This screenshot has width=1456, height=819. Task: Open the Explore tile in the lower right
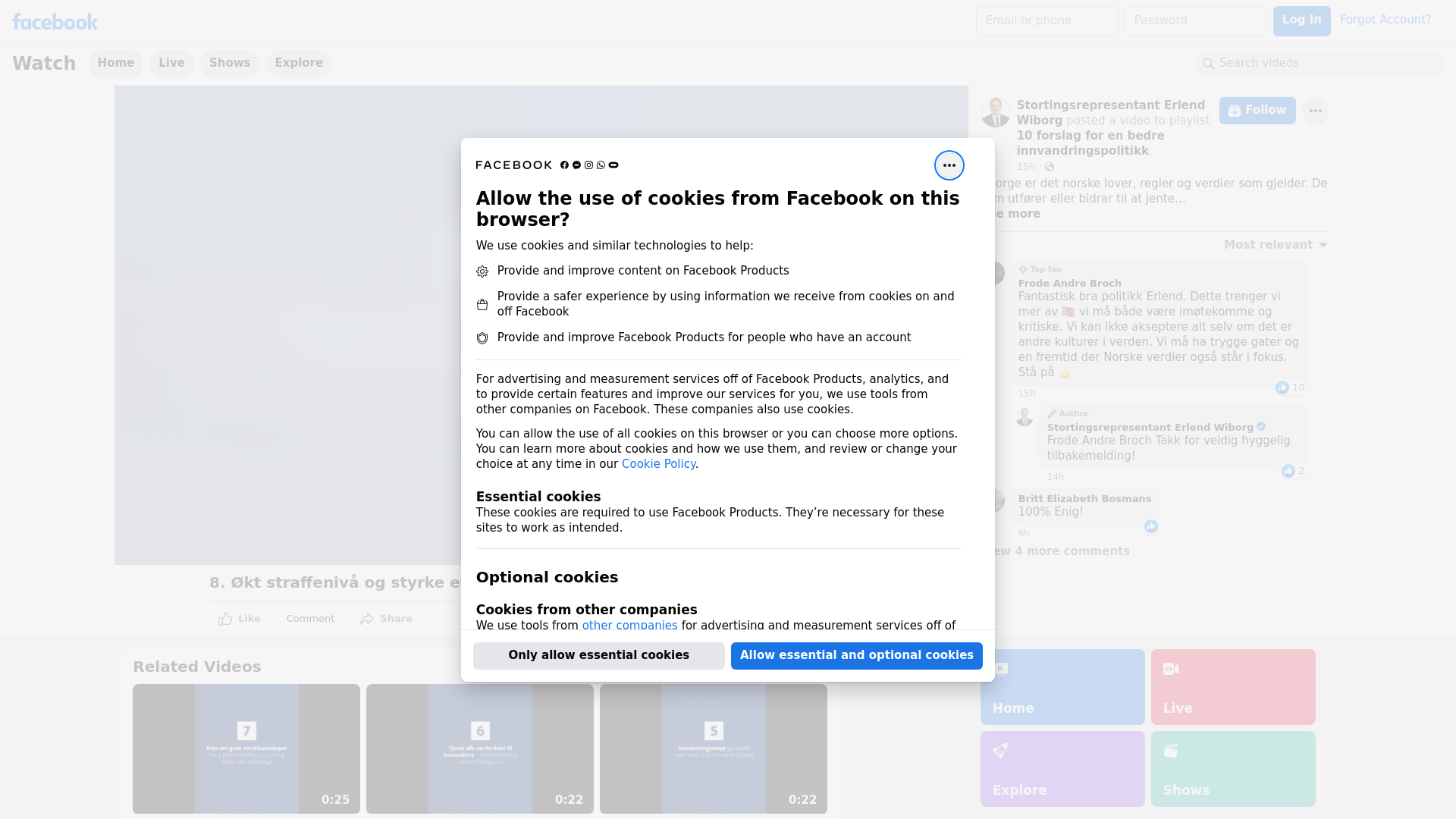pyautogui.click(x=1062, y=769)
